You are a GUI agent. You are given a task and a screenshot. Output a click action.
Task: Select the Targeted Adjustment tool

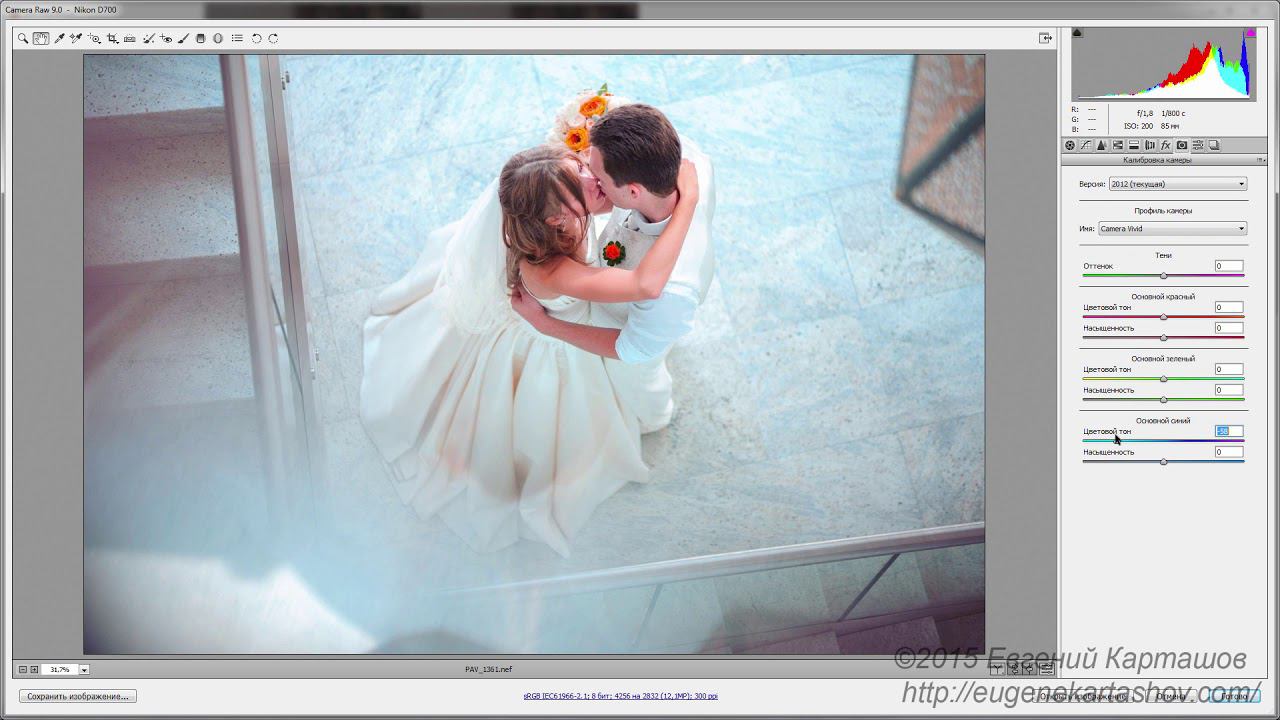[x=94, y=38]
